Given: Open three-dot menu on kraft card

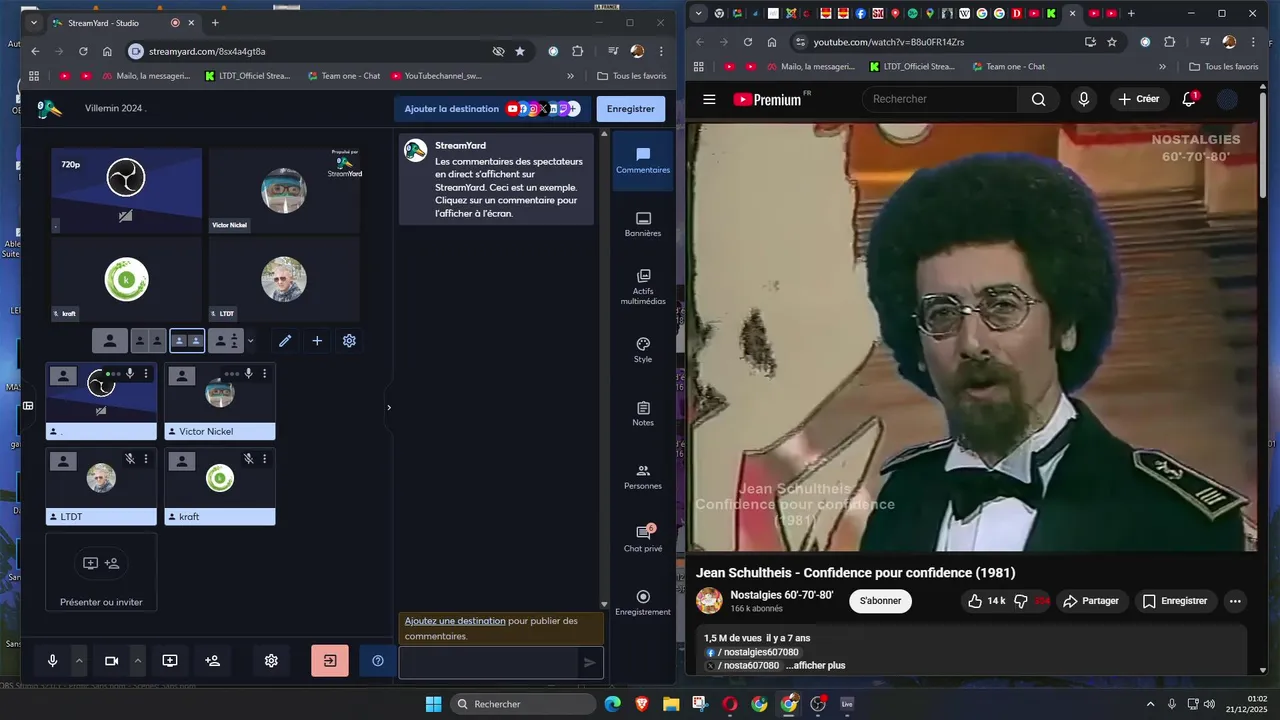Looking at the screenshot, I should coord(264,459).
